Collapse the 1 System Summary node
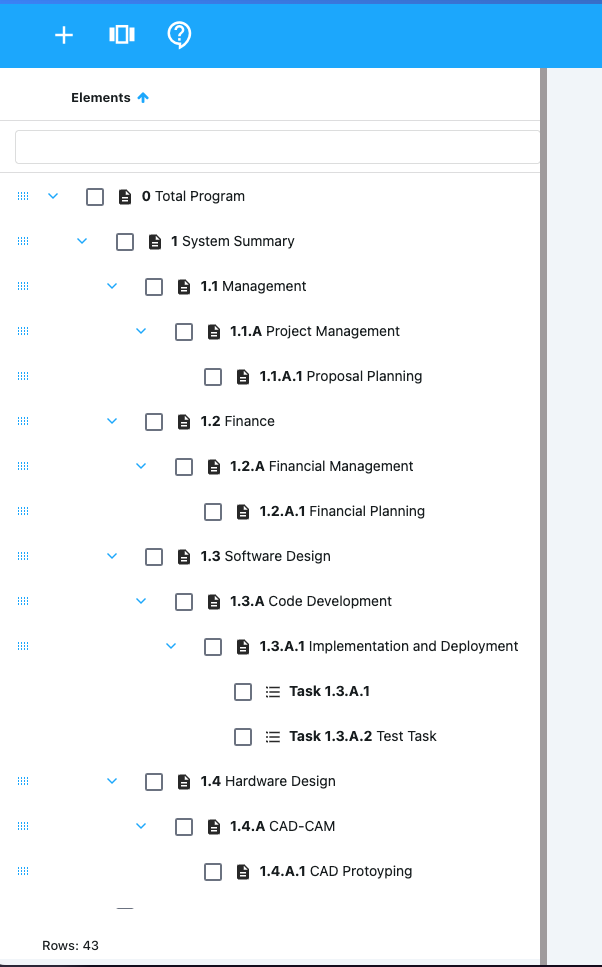This screenshot has height=967, width=602. pos(82,241)
